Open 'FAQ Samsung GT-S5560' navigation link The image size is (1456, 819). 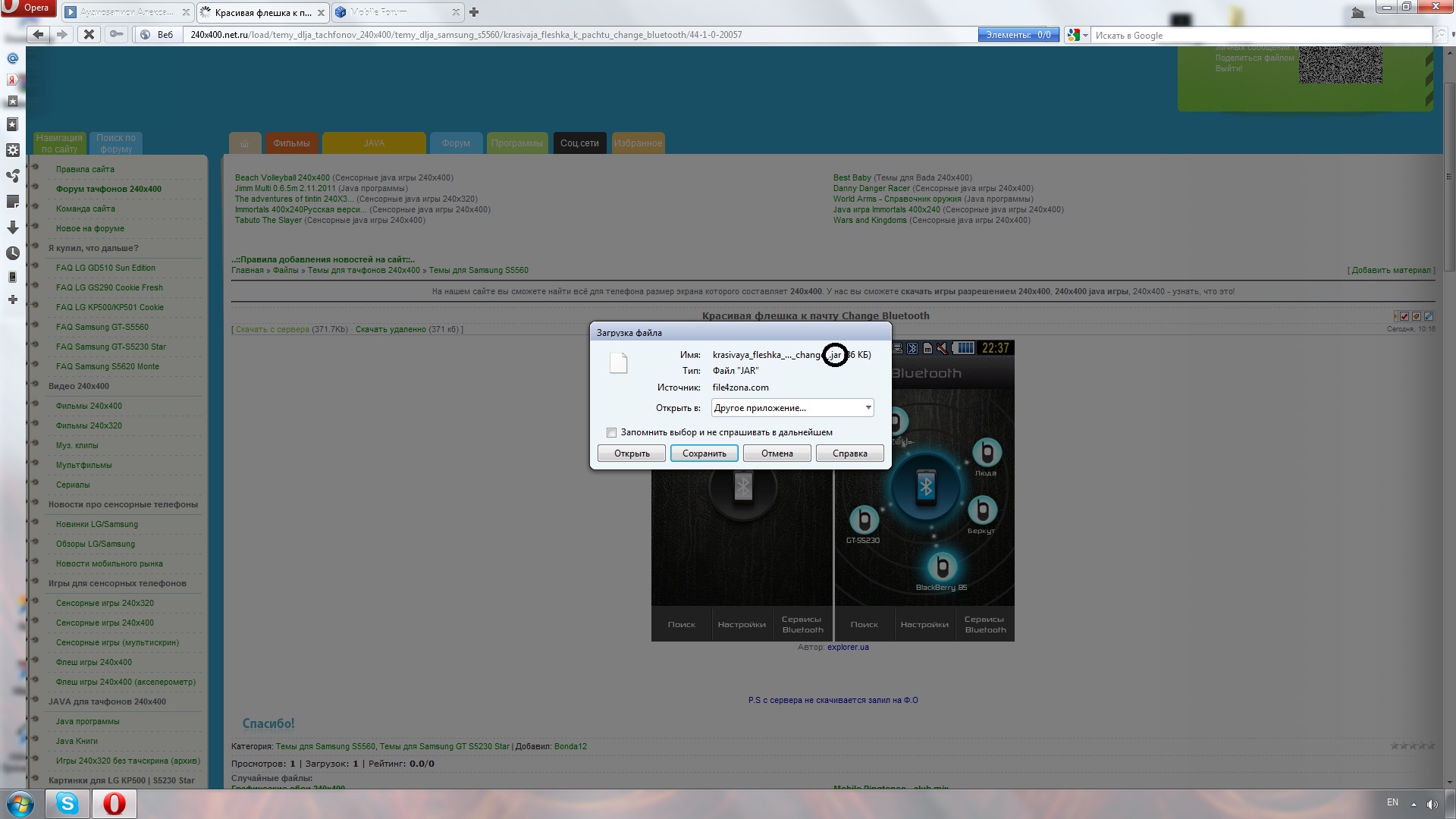[x=102, y=328]
